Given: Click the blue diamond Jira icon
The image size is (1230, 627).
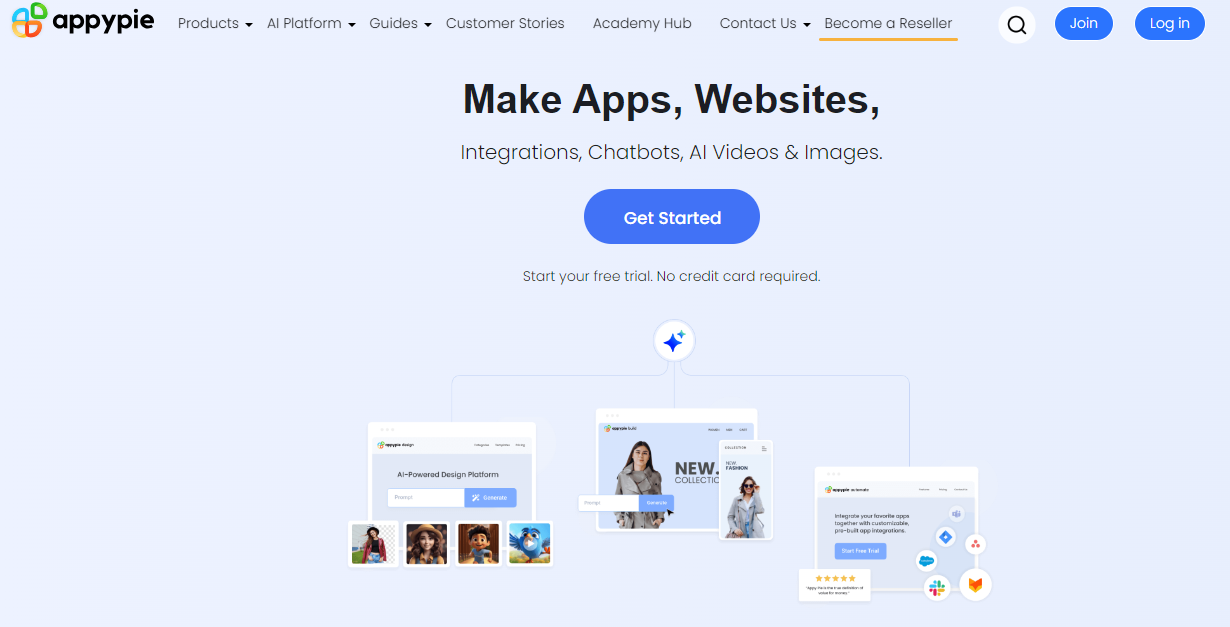Looking at the screenshot, I should 945,538.
